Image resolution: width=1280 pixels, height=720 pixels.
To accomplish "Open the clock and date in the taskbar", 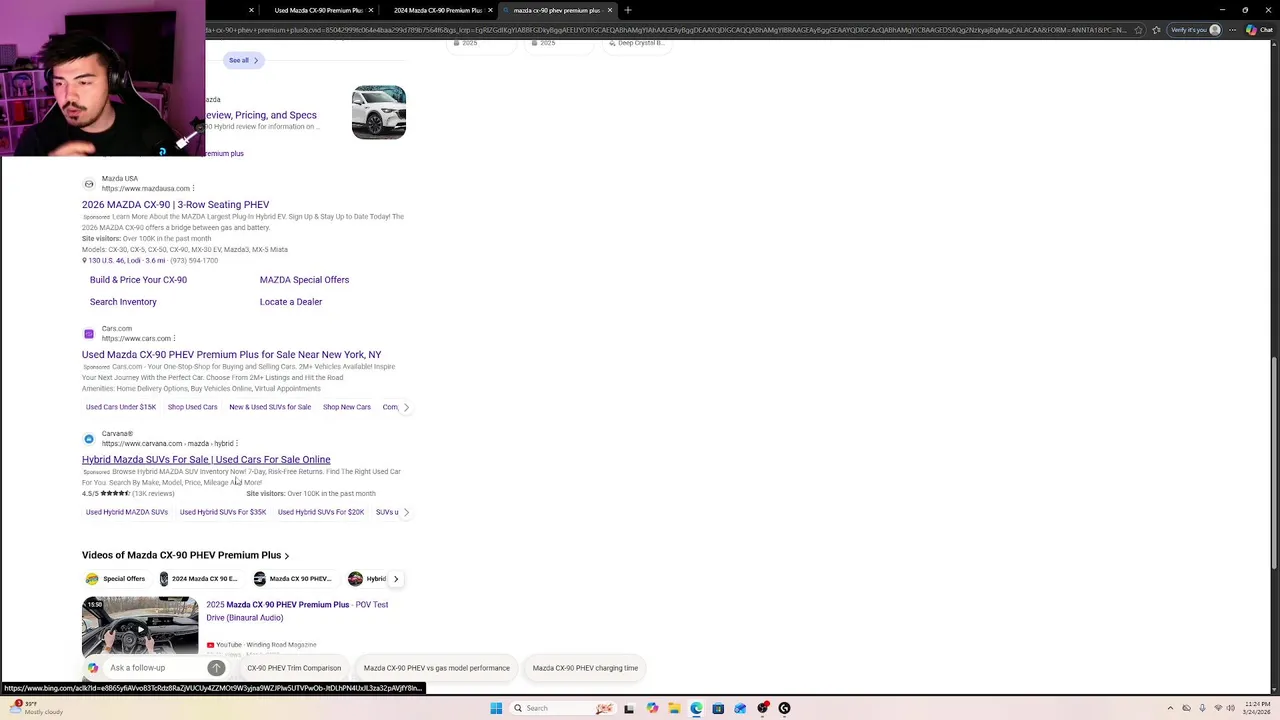I will click(x=1258, y=708).
